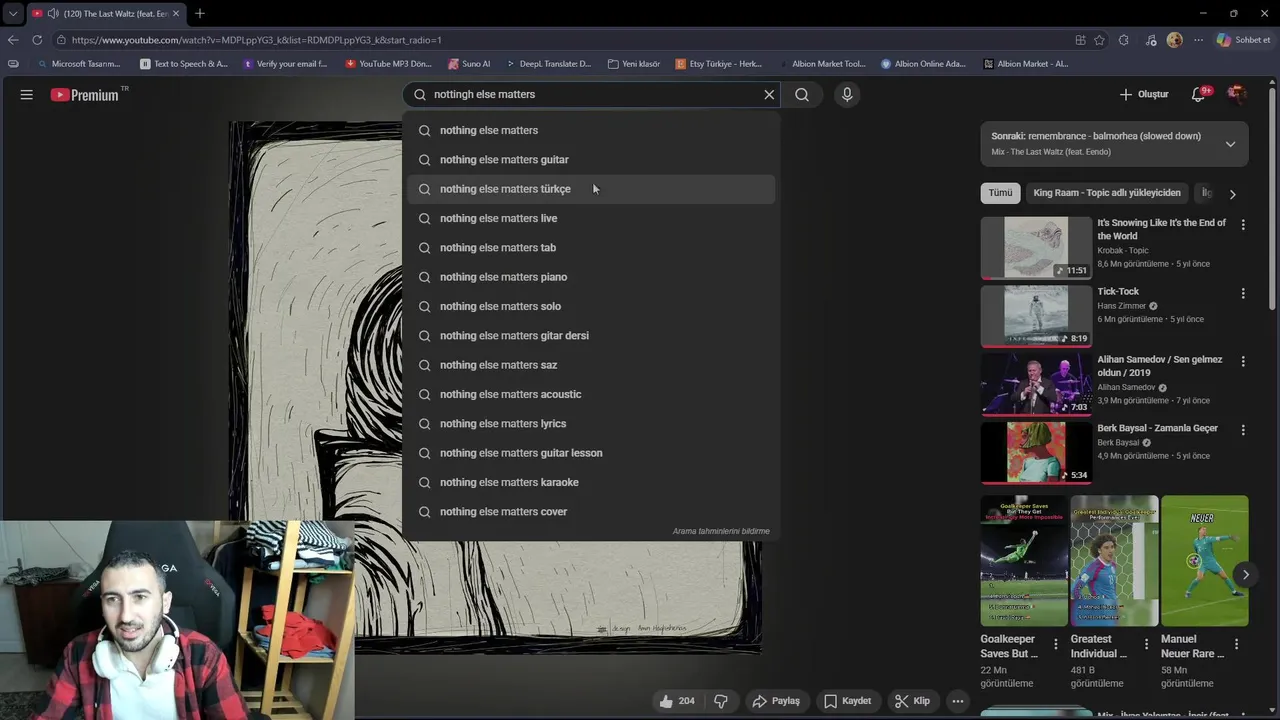The image size is (1280, 720).
Task: Open Alihan Samedov Sen gelmez oldun thumbnail
Action: (1036, 384)
